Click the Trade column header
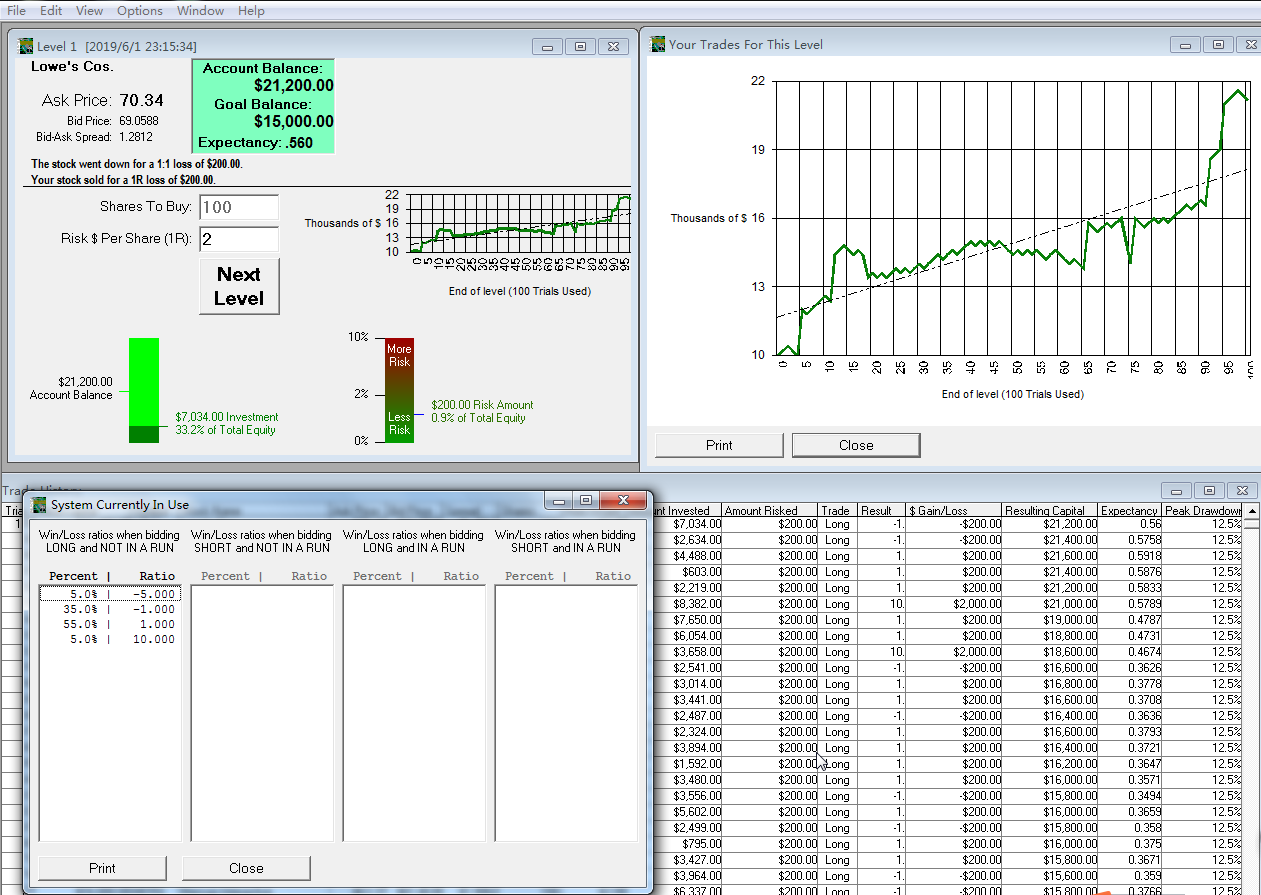1261x895 pixels. pos(837,510)
